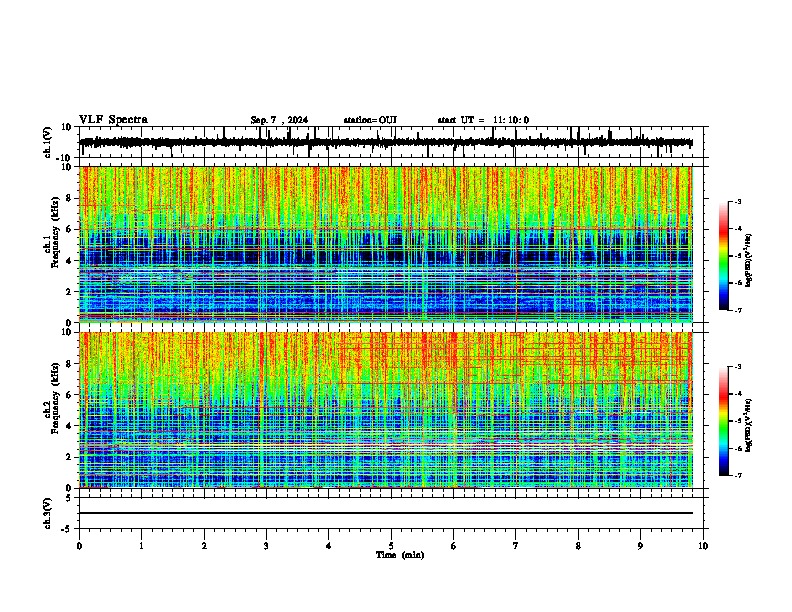Click inside the ch.2 spectrogram plot
Viewport: 792px width, 612px height.
386,410
